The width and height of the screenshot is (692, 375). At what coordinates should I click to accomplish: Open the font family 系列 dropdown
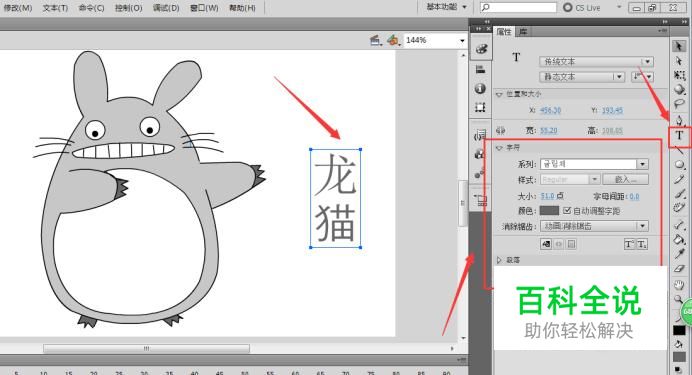594,164
